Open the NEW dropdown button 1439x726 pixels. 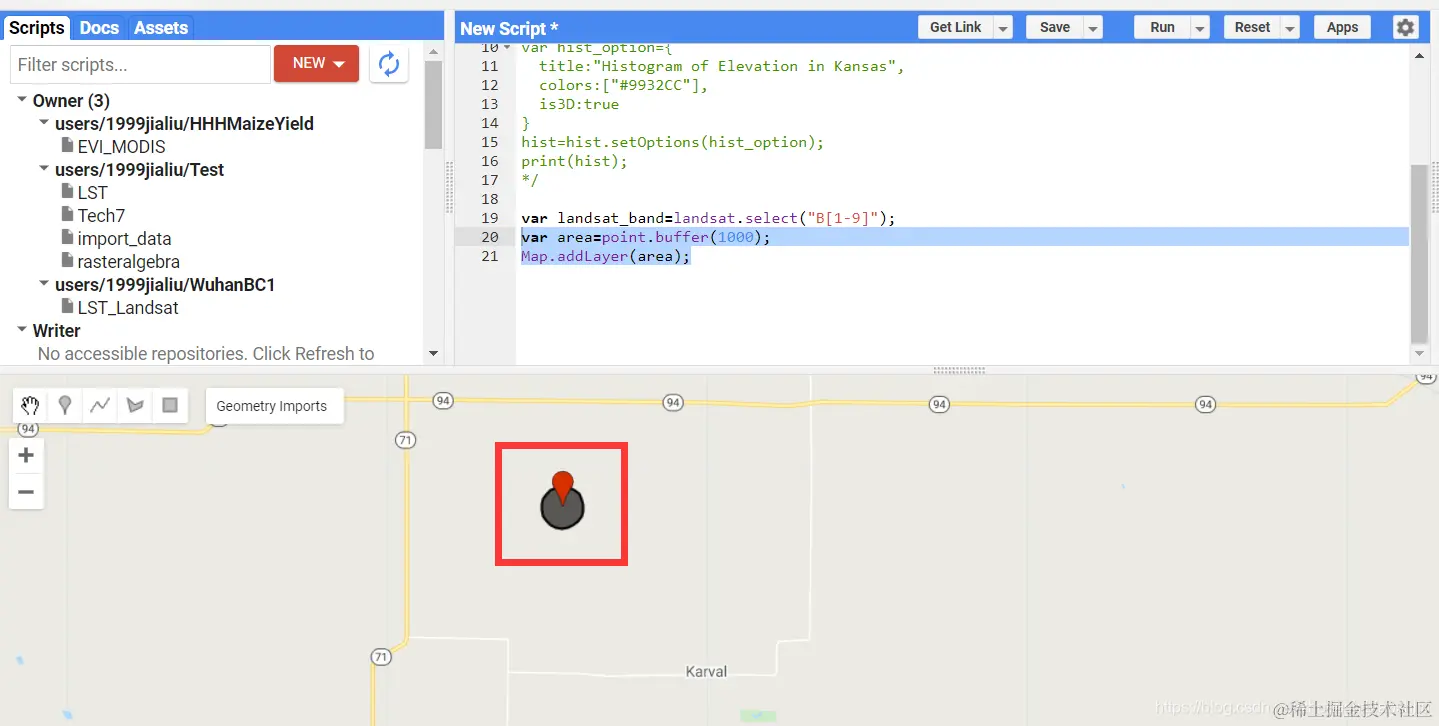tap(316, 64)
